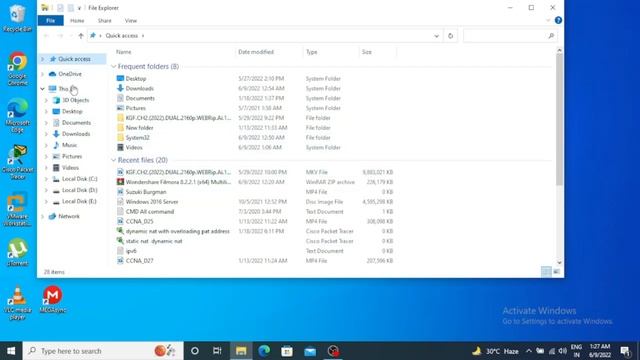The height and width of the screenshot is (360, 640).
Task: Open the Home ribbon tab
Action: click(77, 20)
